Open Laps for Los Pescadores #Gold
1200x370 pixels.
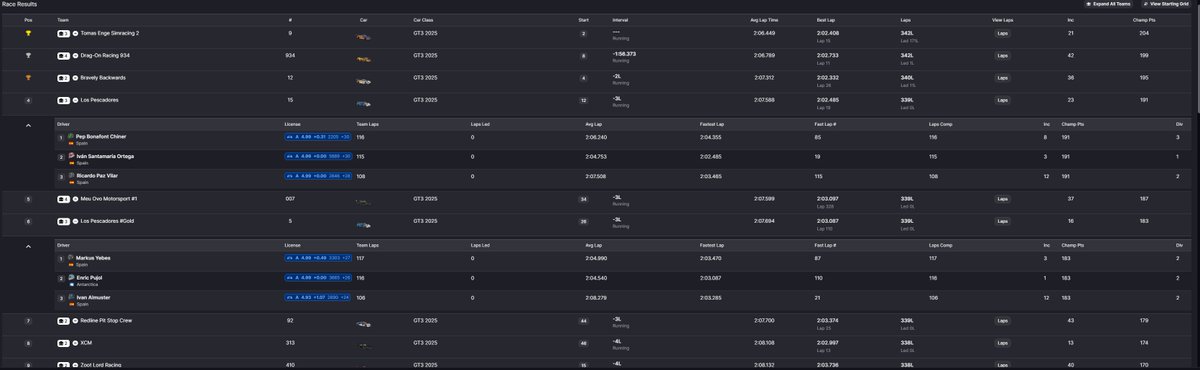coord(1002,221)
